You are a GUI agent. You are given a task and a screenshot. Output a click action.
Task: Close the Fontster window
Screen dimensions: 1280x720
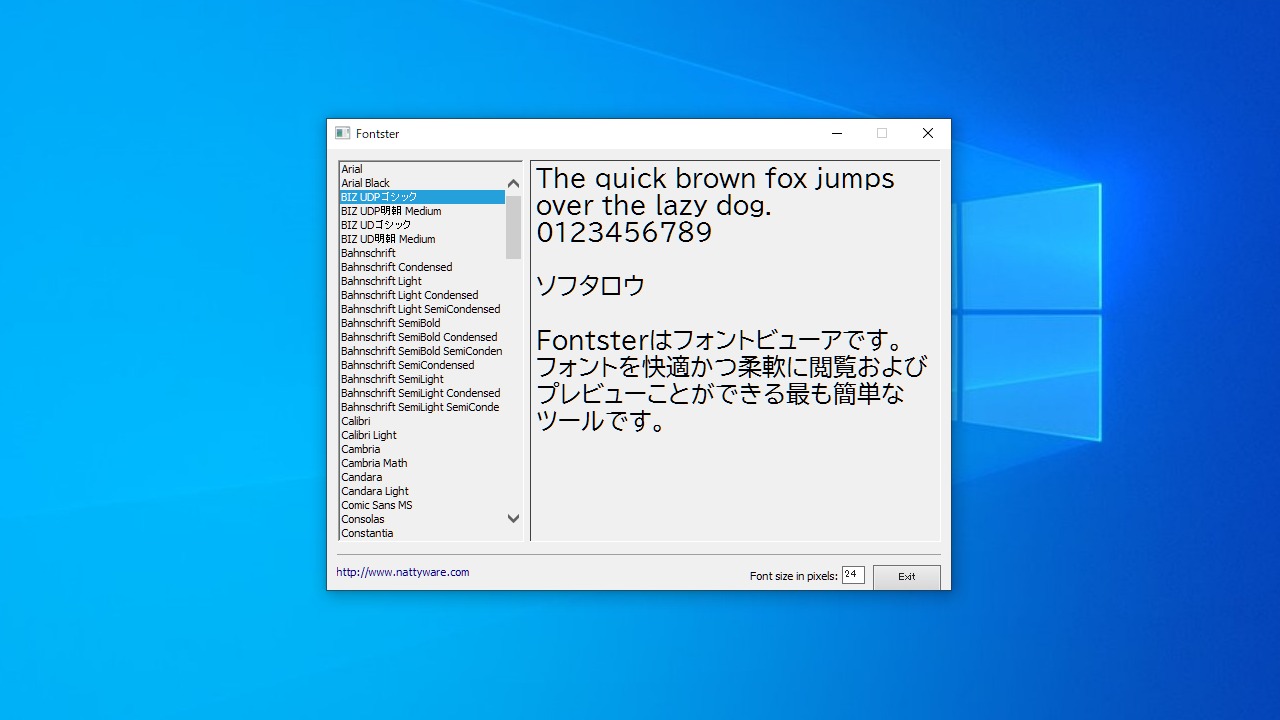(x=928, y=133)
